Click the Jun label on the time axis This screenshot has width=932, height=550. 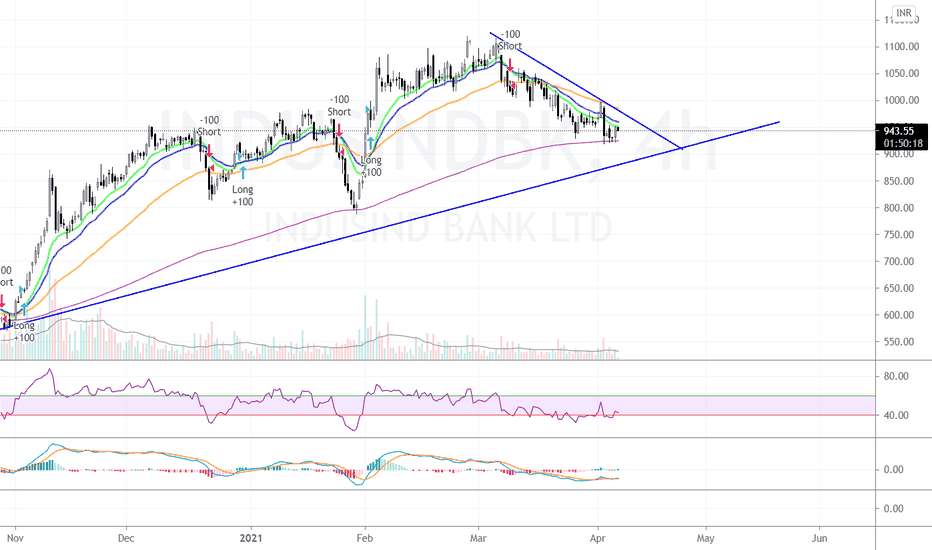819,539
